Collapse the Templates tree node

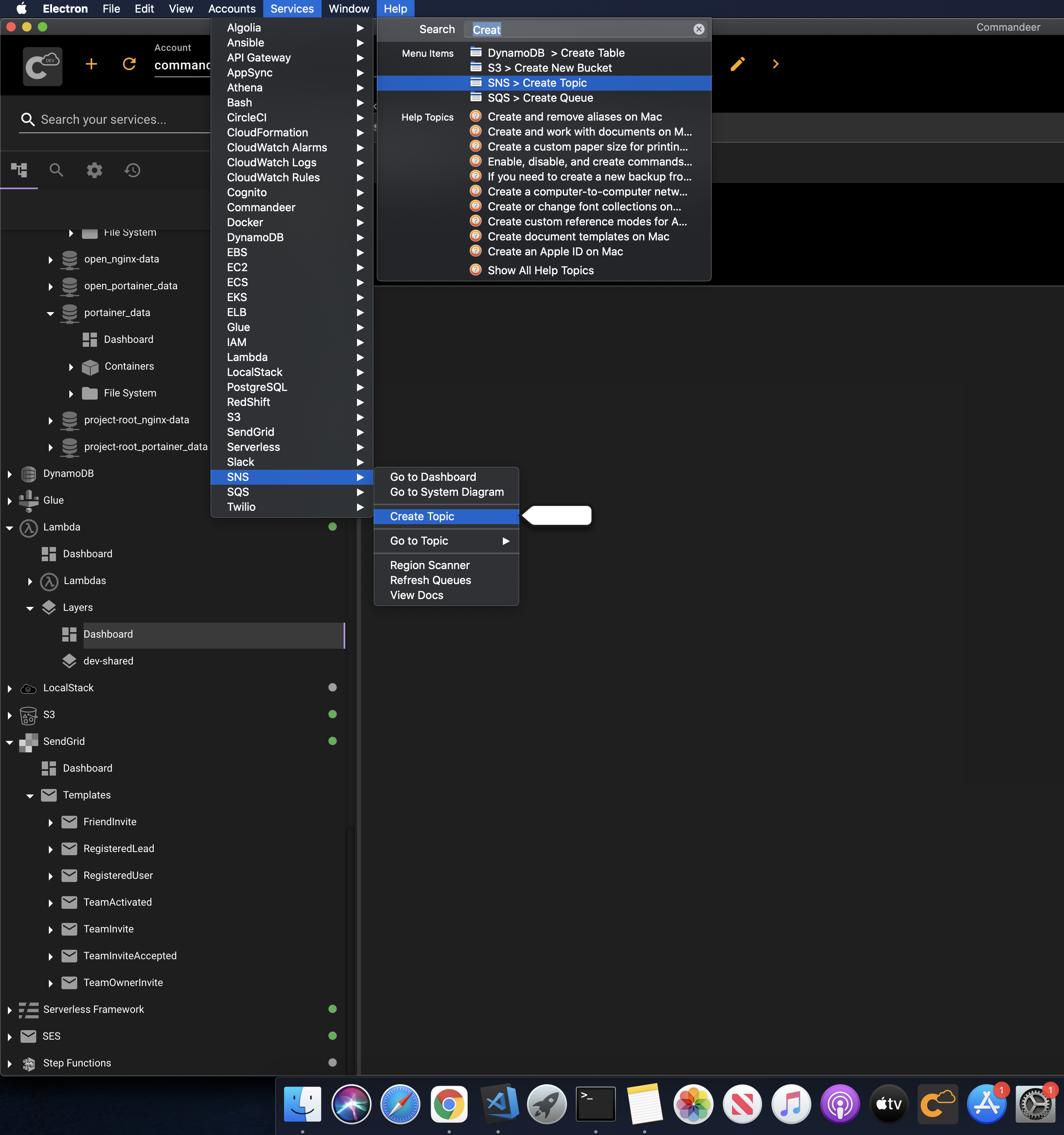pos(30,796)
